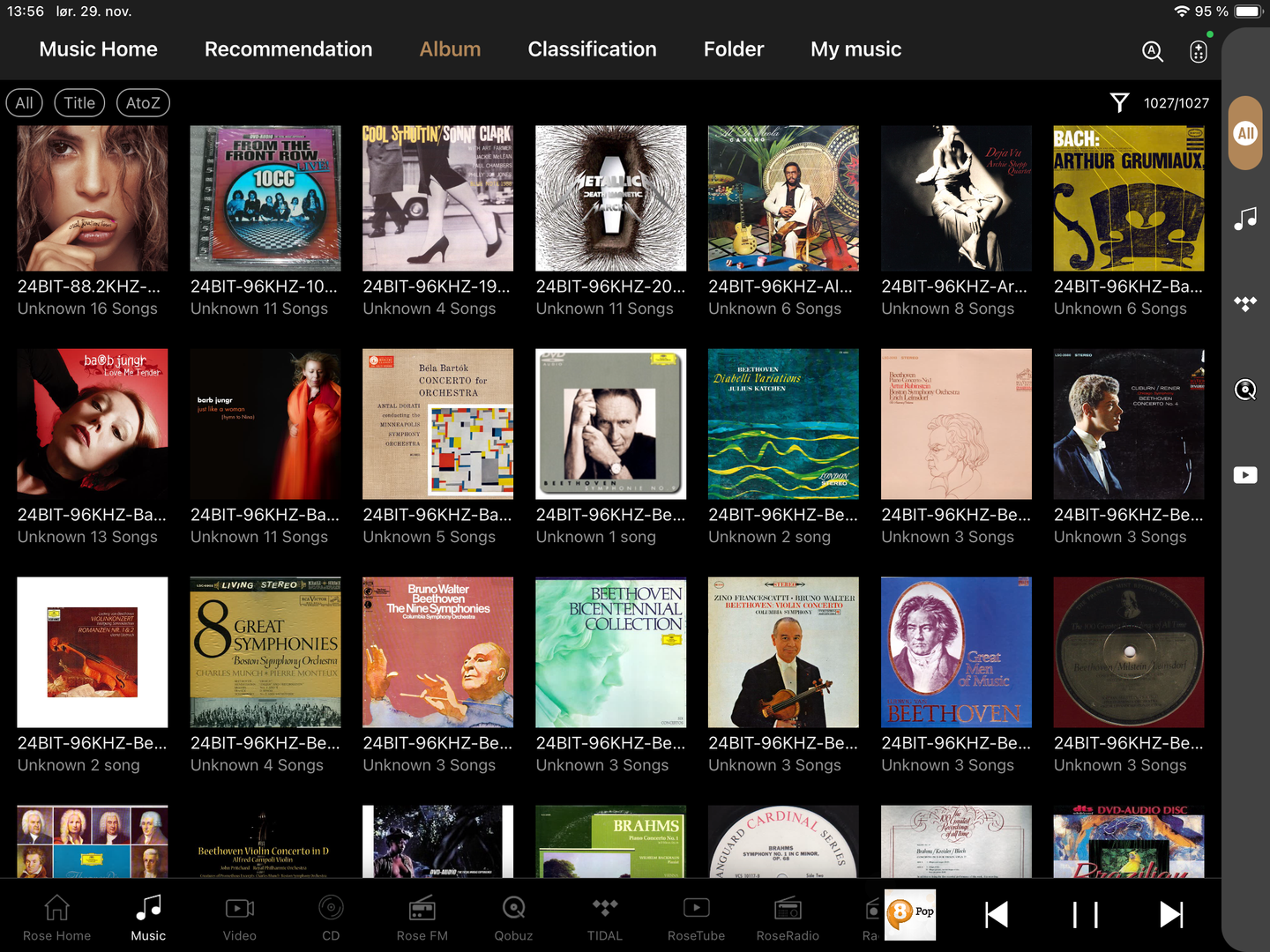The height and width of the screenshot is (952, 1270).
Task: Open the 8 Great Symphonies album cover
Action: 265,652
